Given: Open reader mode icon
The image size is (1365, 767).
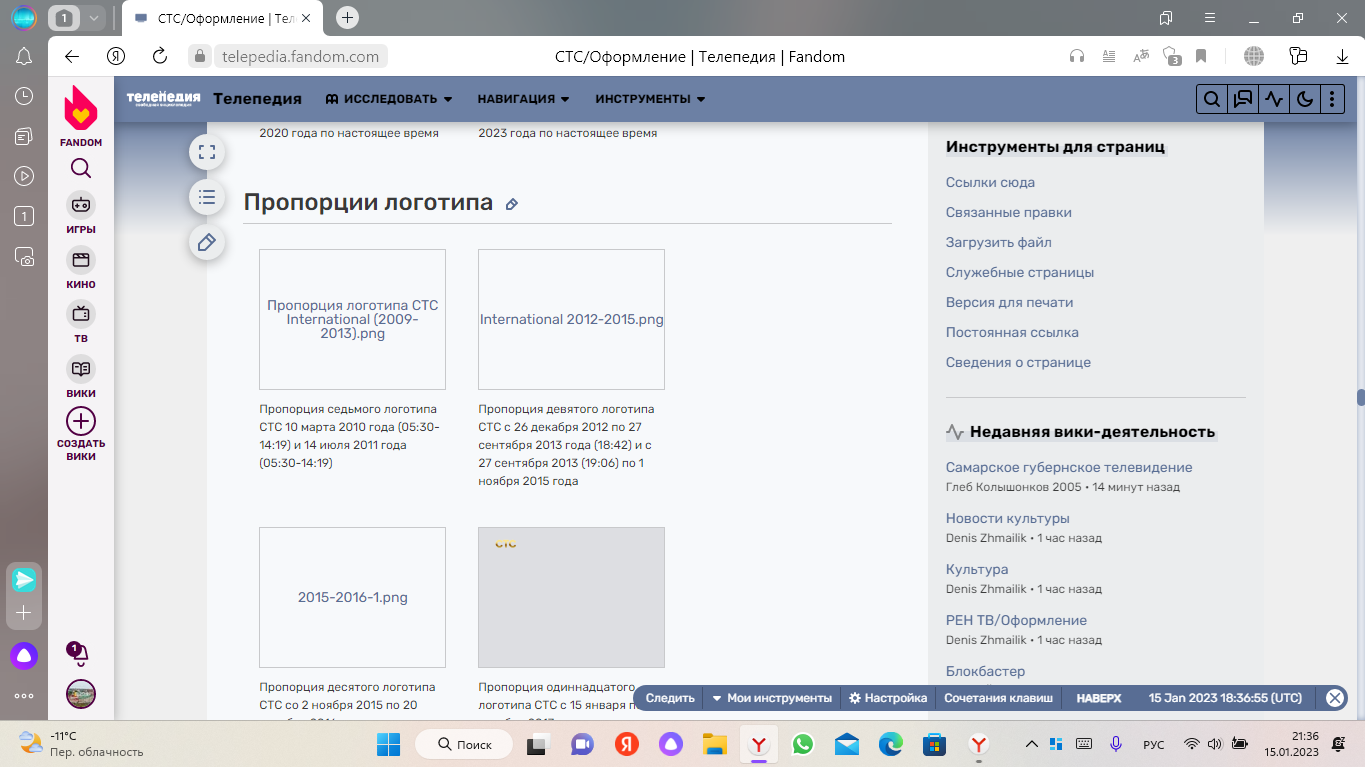Looking at the screenshot, I should coord(1108,56).
